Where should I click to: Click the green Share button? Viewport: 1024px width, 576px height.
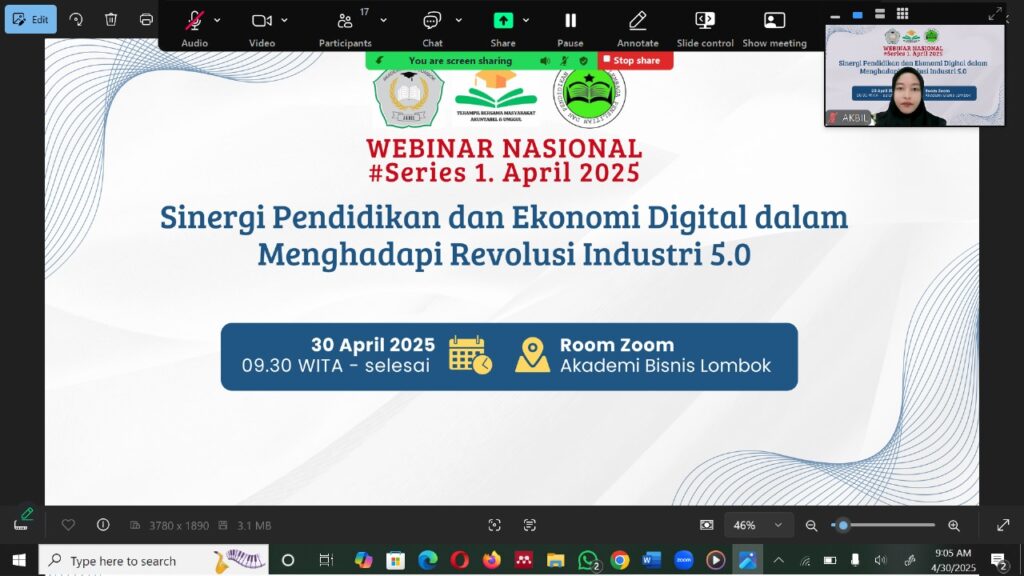[503, 28]
